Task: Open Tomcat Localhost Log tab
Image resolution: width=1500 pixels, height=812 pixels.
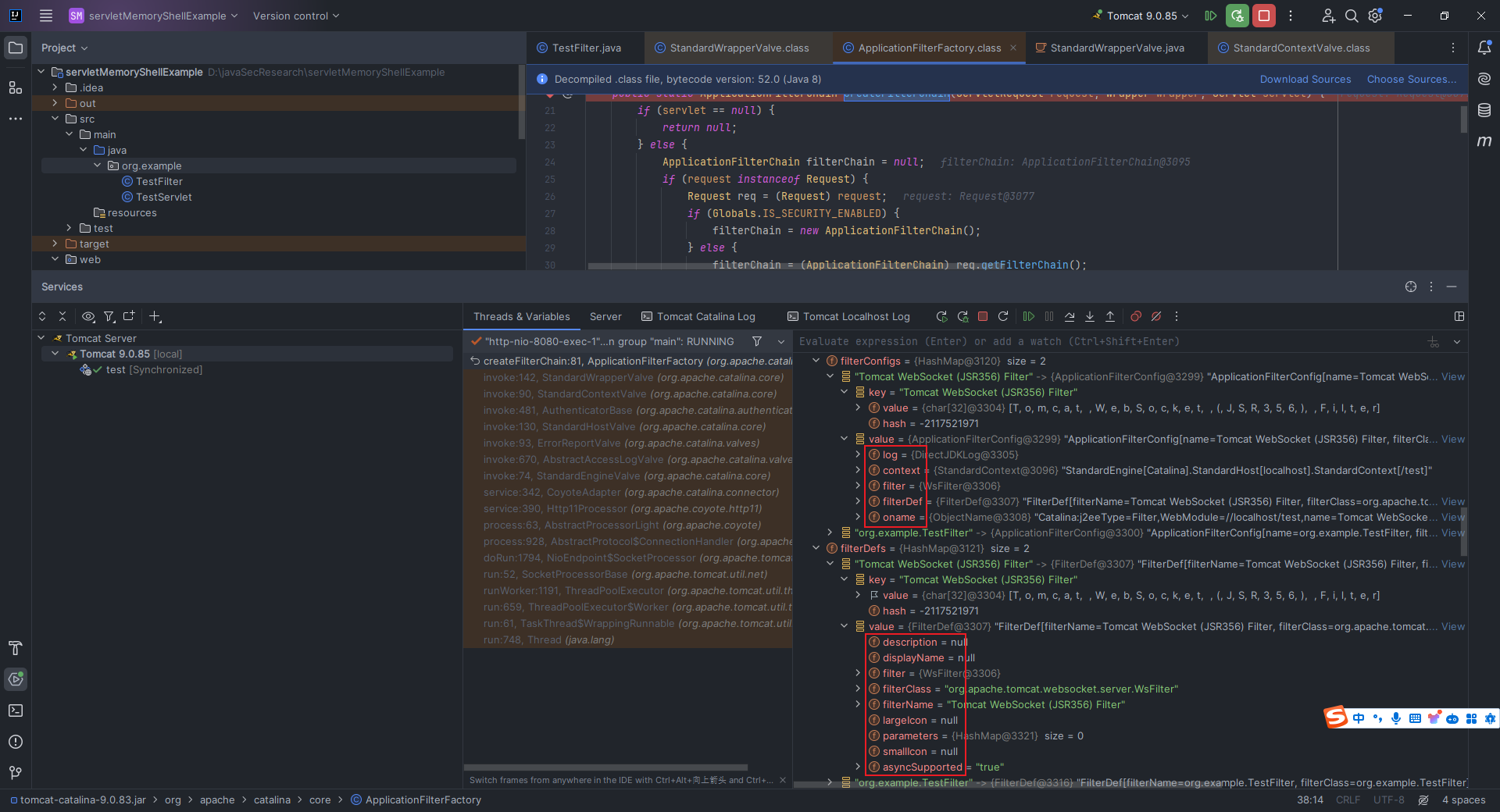Action: (x=849, y=316)
